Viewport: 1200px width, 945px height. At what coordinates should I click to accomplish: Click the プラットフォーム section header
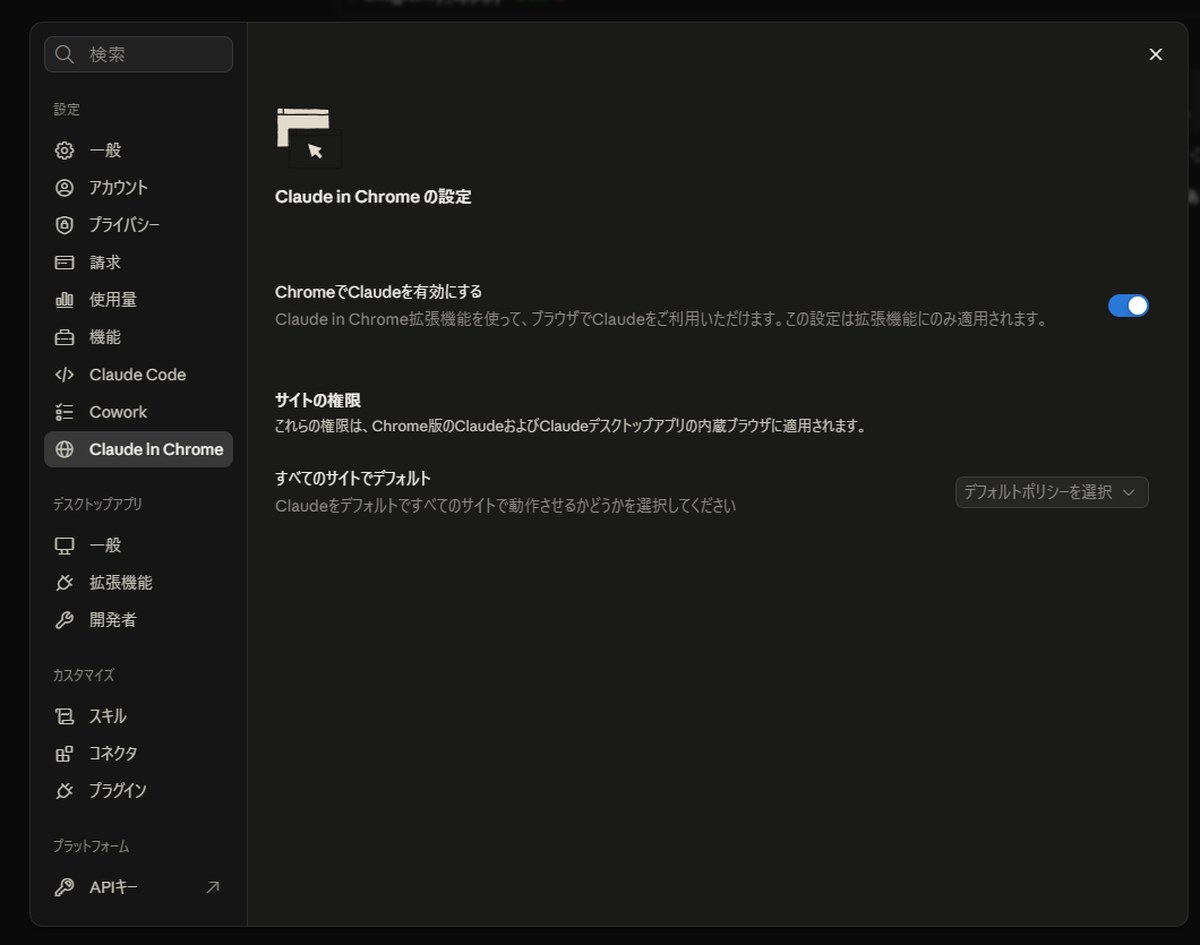point(91,846)
